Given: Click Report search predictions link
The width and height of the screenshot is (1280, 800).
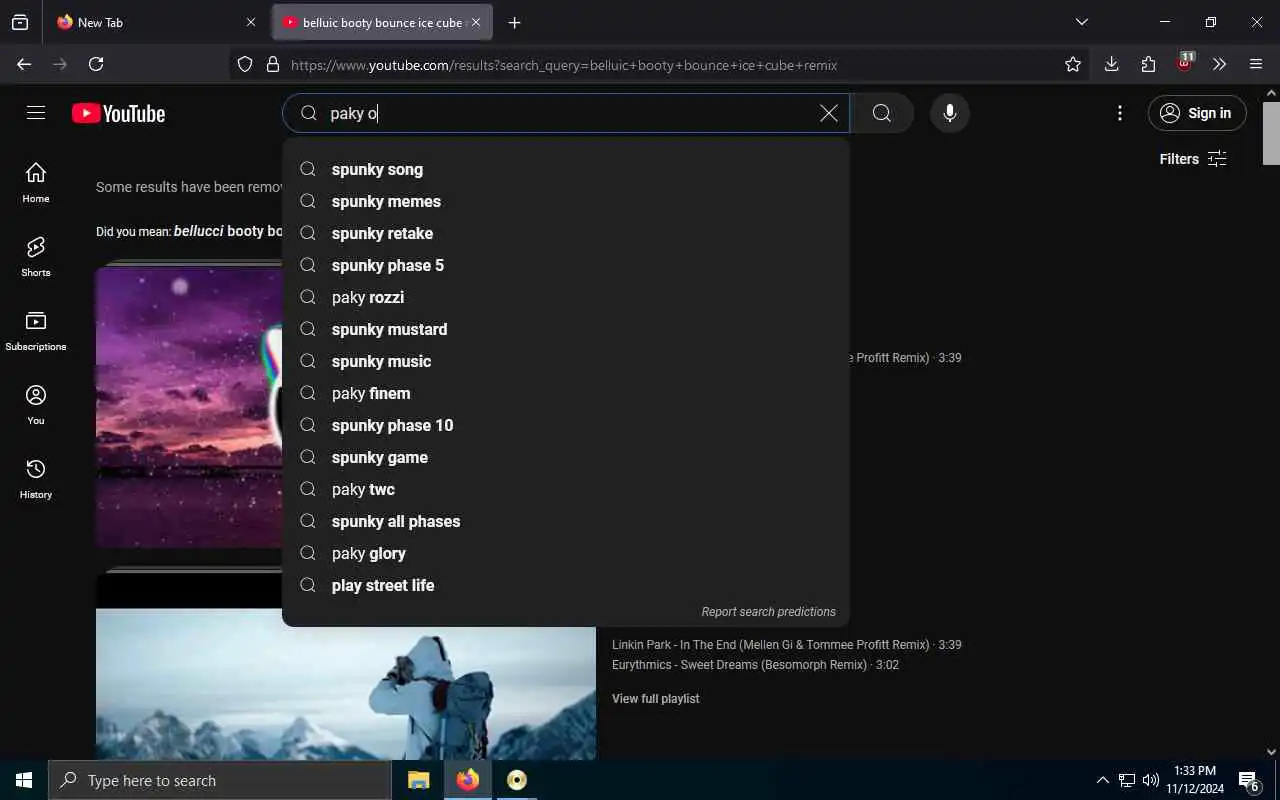Looking at the screenshot, I should (768, 612).
